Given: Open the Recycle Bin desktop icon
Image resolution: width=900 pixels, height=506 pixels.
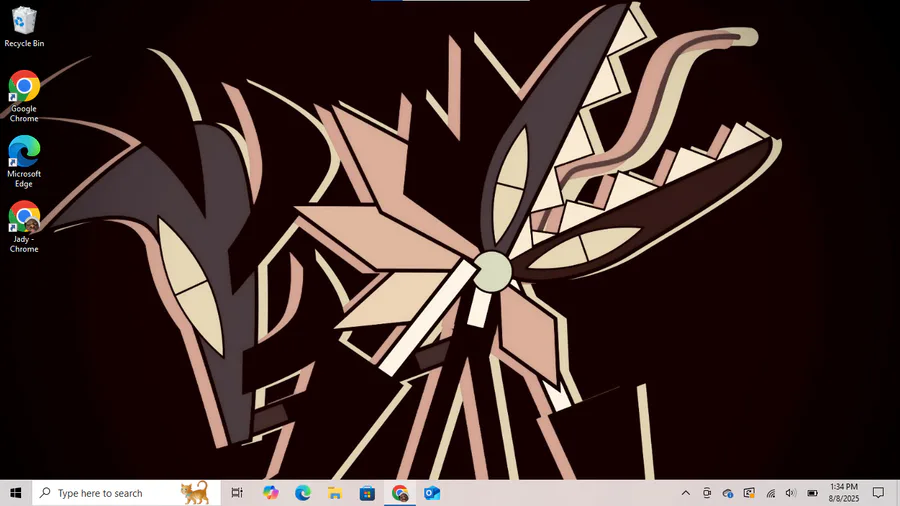Looking at the screenshot, I should click(x=24, y=27).
